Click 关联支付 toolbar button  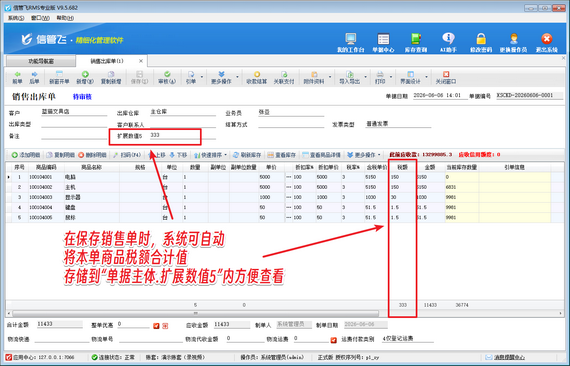point(284,78)
